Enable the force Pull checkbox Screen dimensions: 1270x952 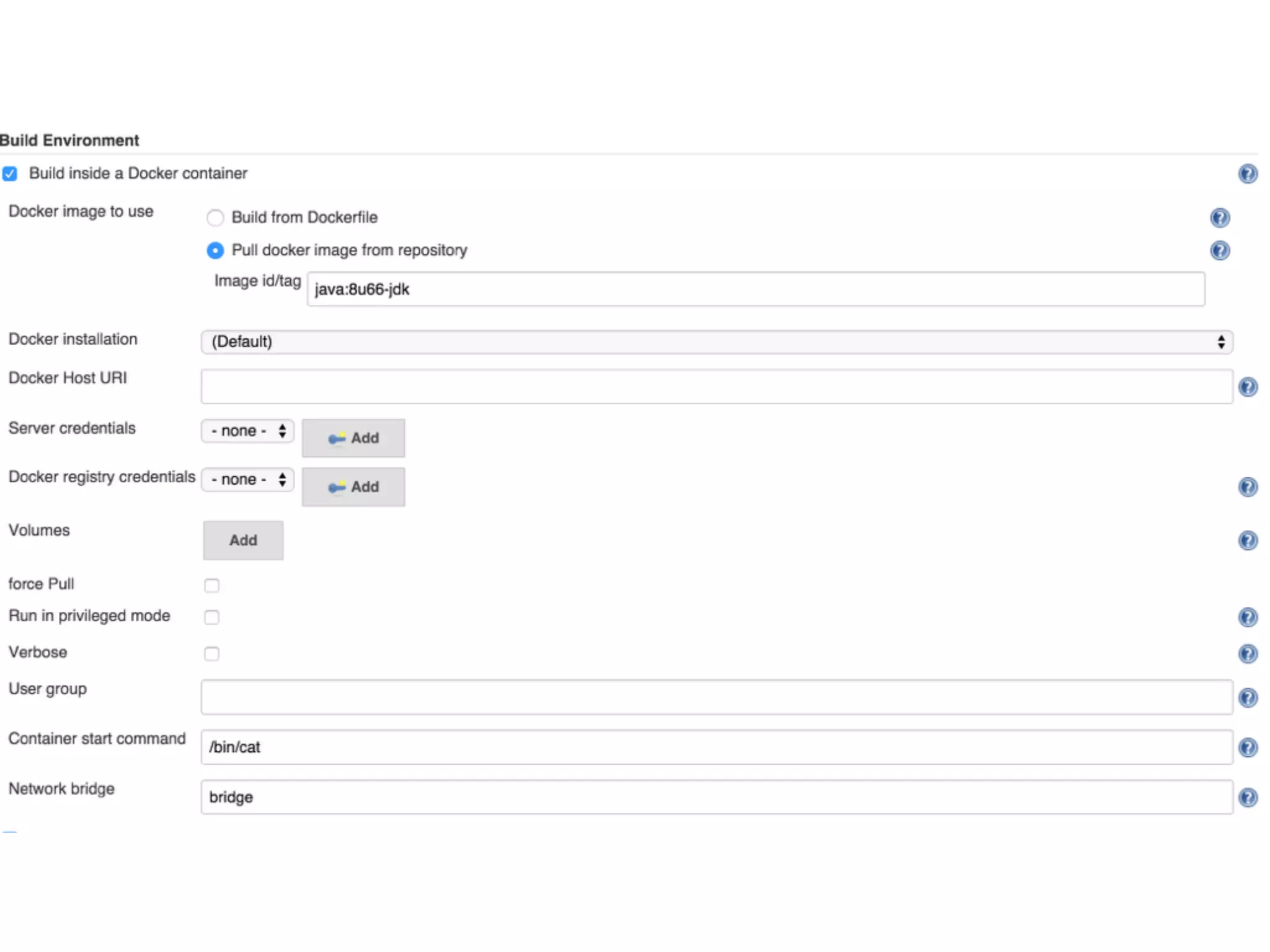coord(211,585)
